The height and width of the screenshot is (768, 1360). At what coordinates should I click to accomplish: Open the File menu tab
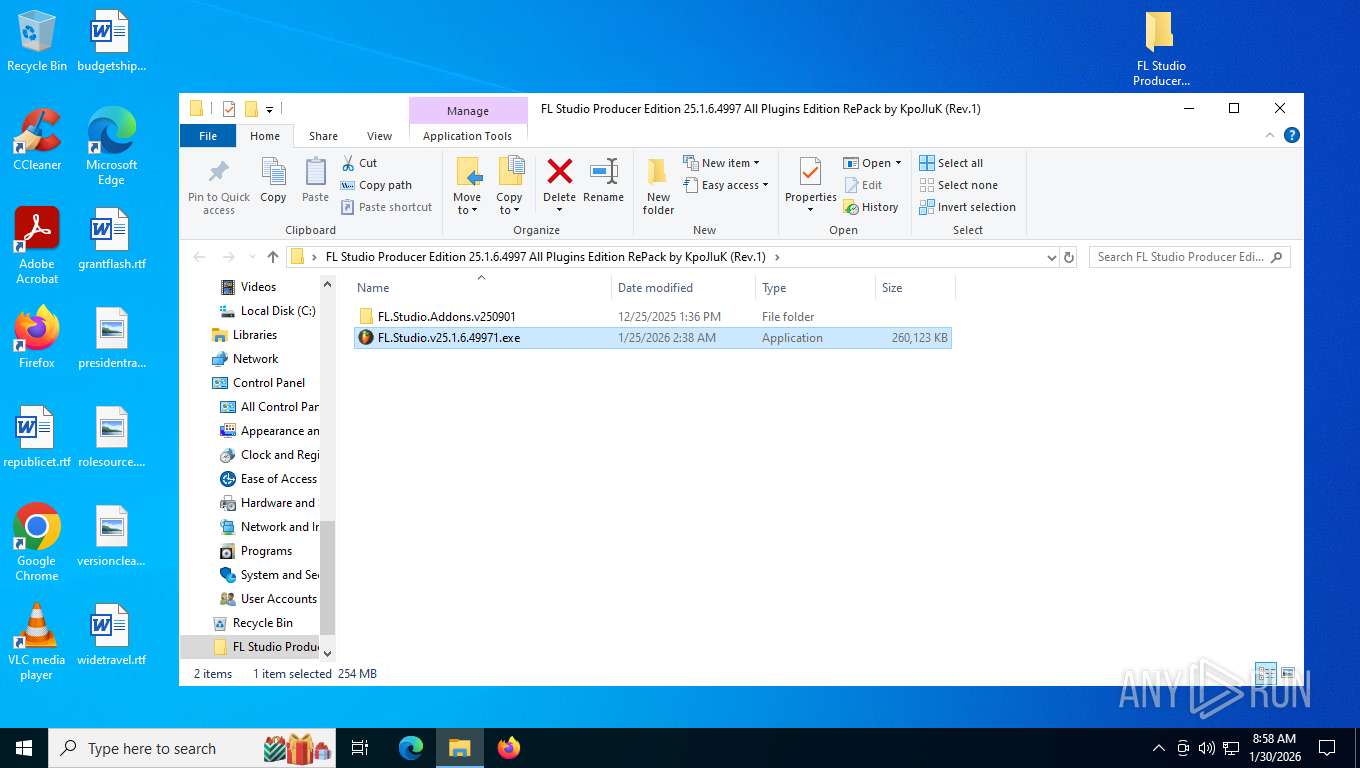click(208, 136)
